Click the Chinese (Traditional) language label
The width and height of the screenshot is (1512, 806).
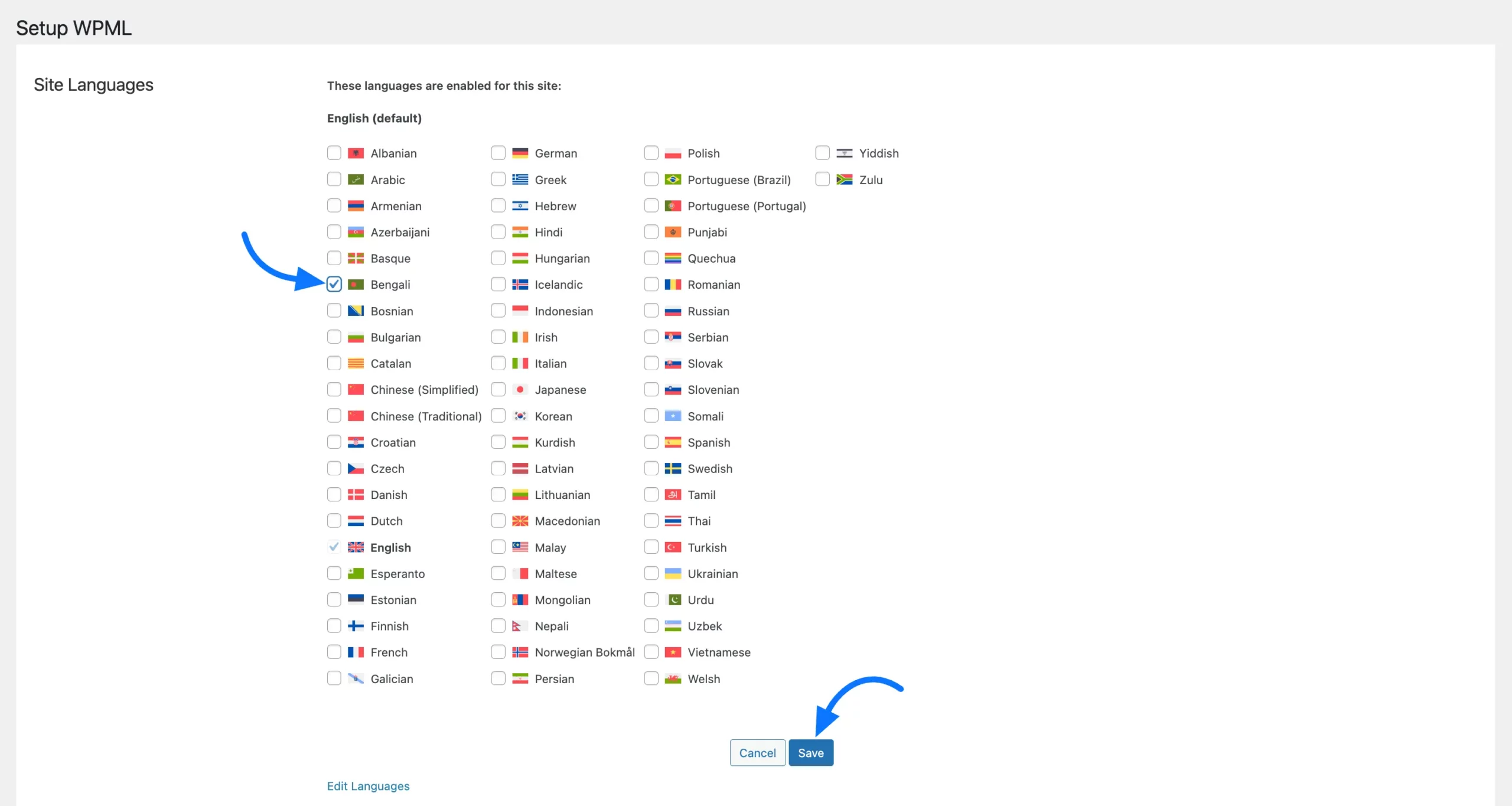(426, 416)
